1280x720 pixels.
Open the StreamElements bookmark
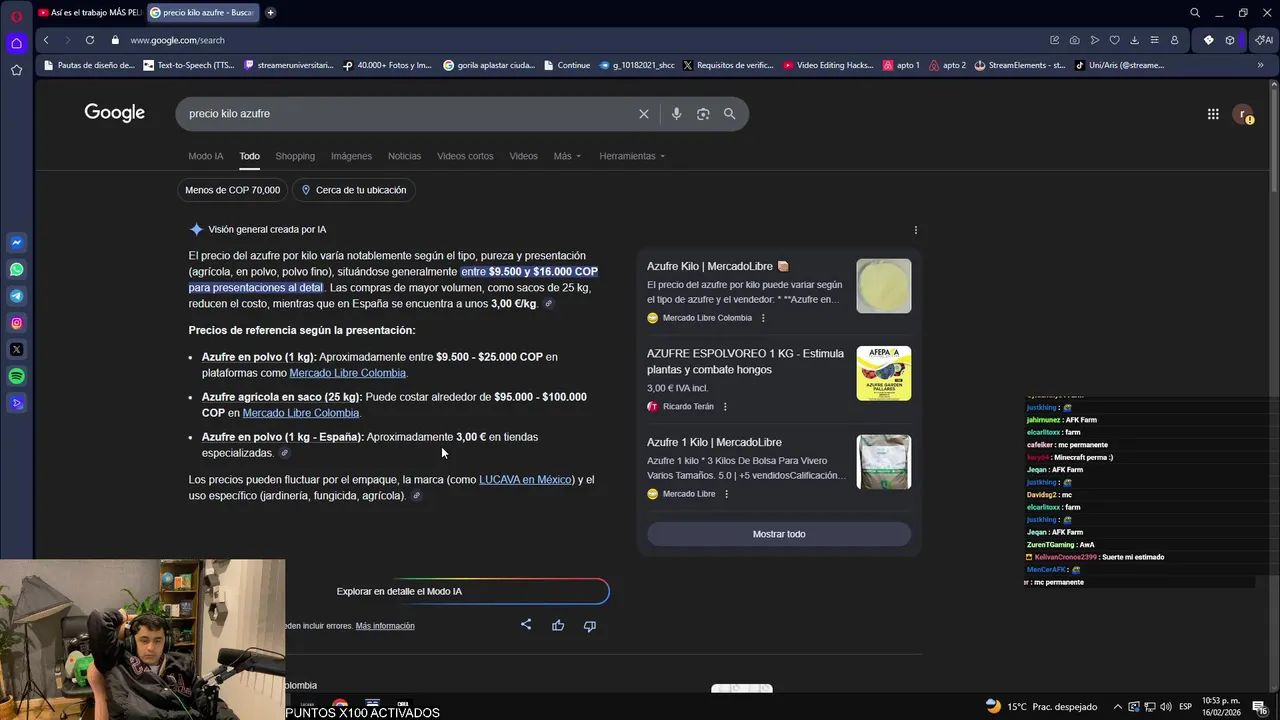pos(1018,65)
